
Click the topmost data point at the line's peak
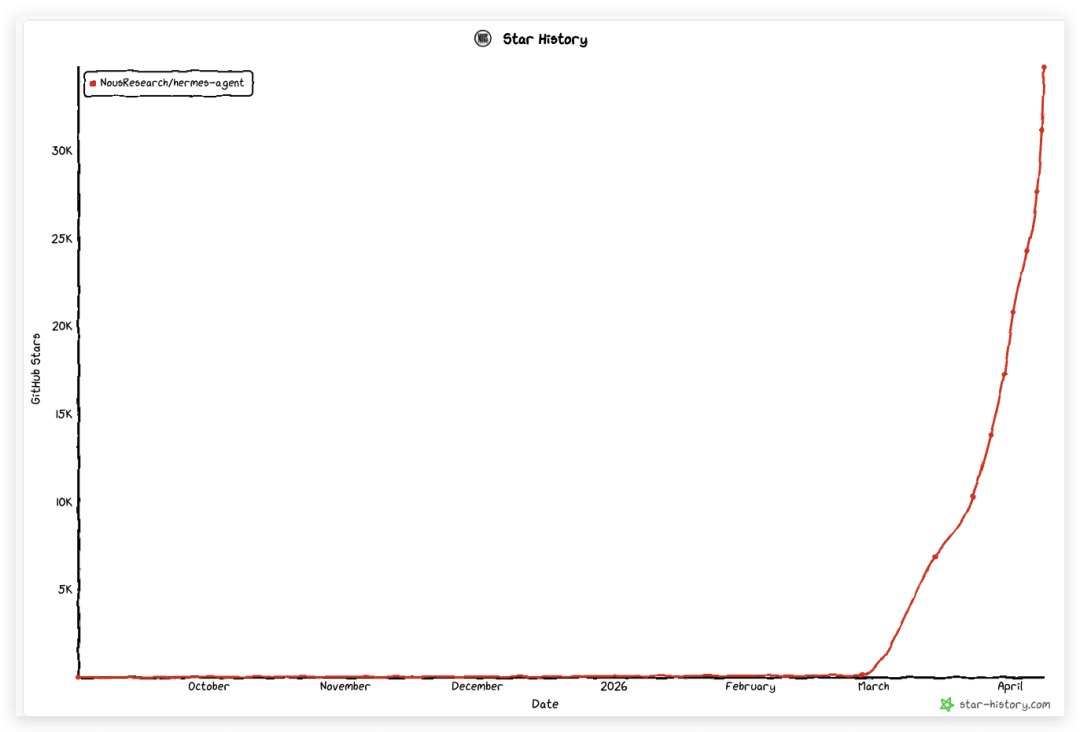[1044, 68]
